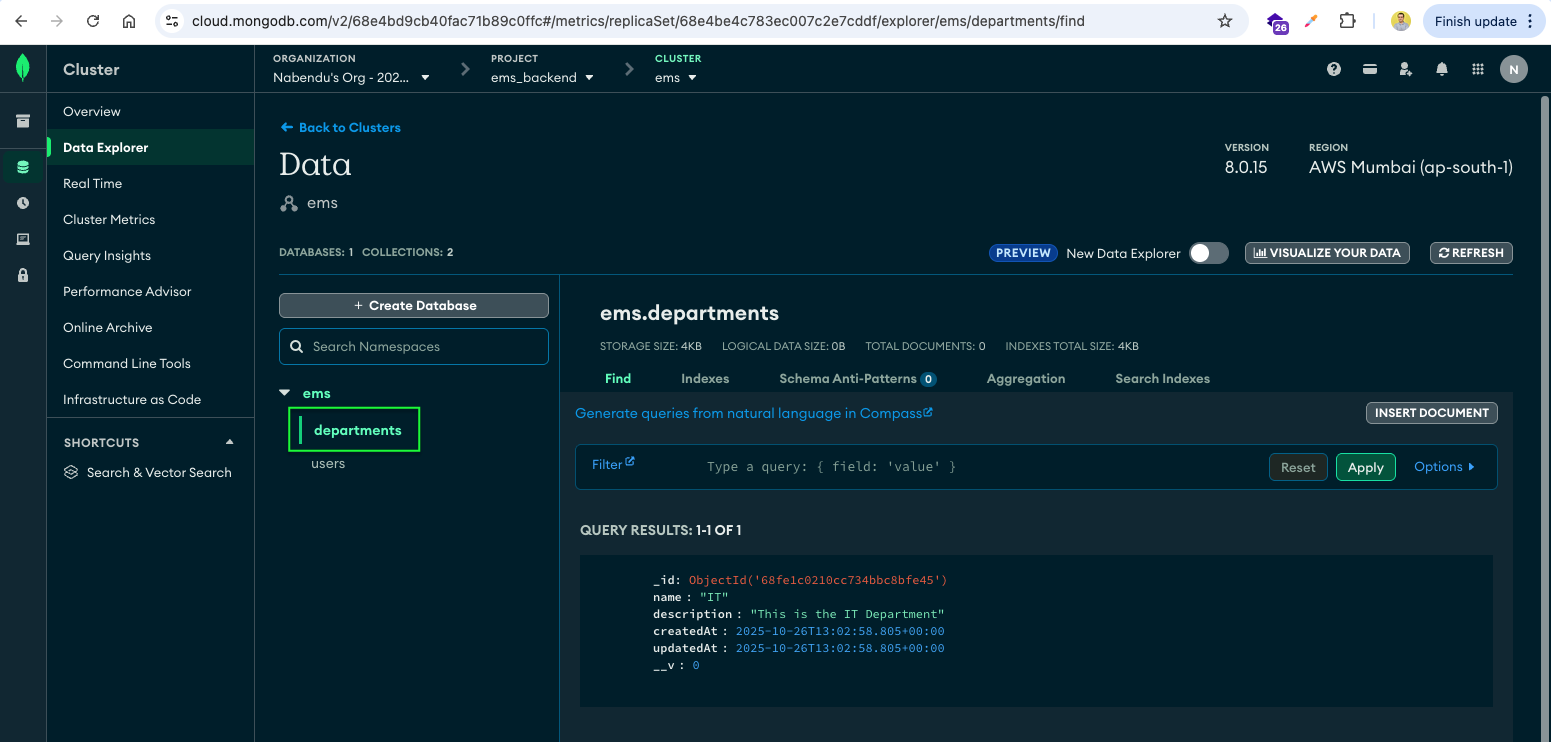
Task: Click the browser address bar URL
Action: point(638,21)
